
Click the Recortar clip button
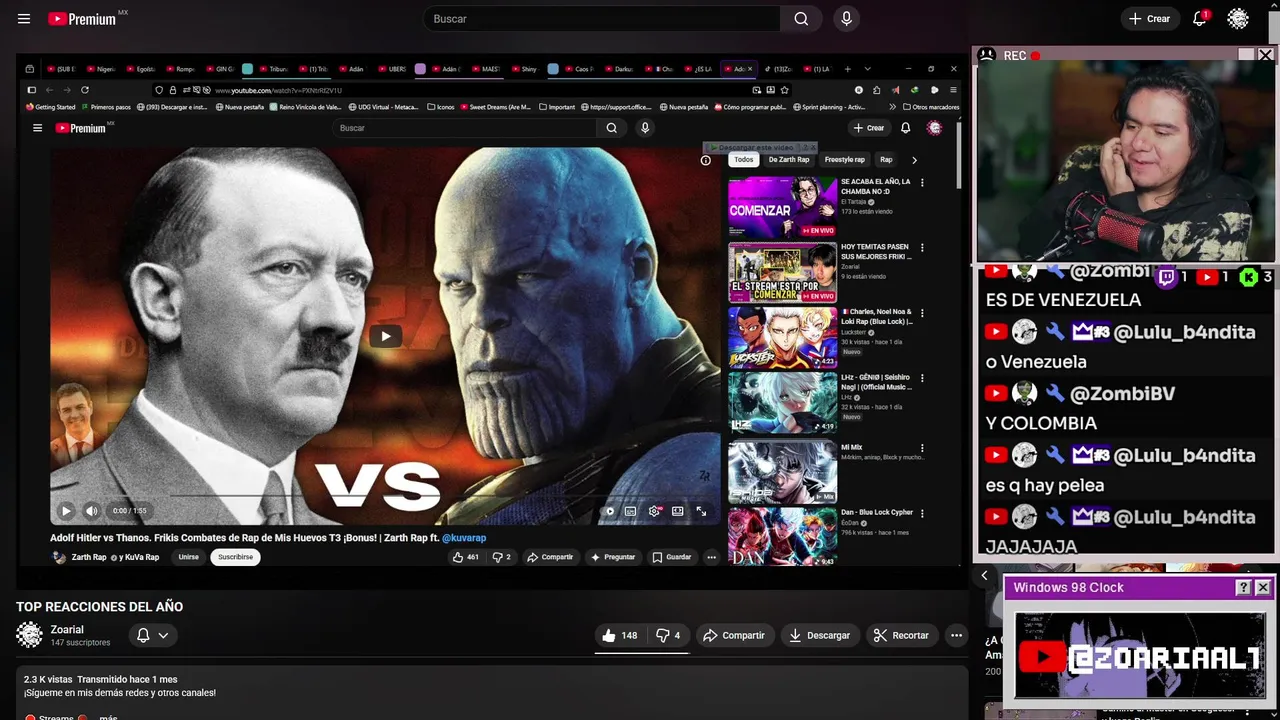pyautogui.click(x=901, y=635)
